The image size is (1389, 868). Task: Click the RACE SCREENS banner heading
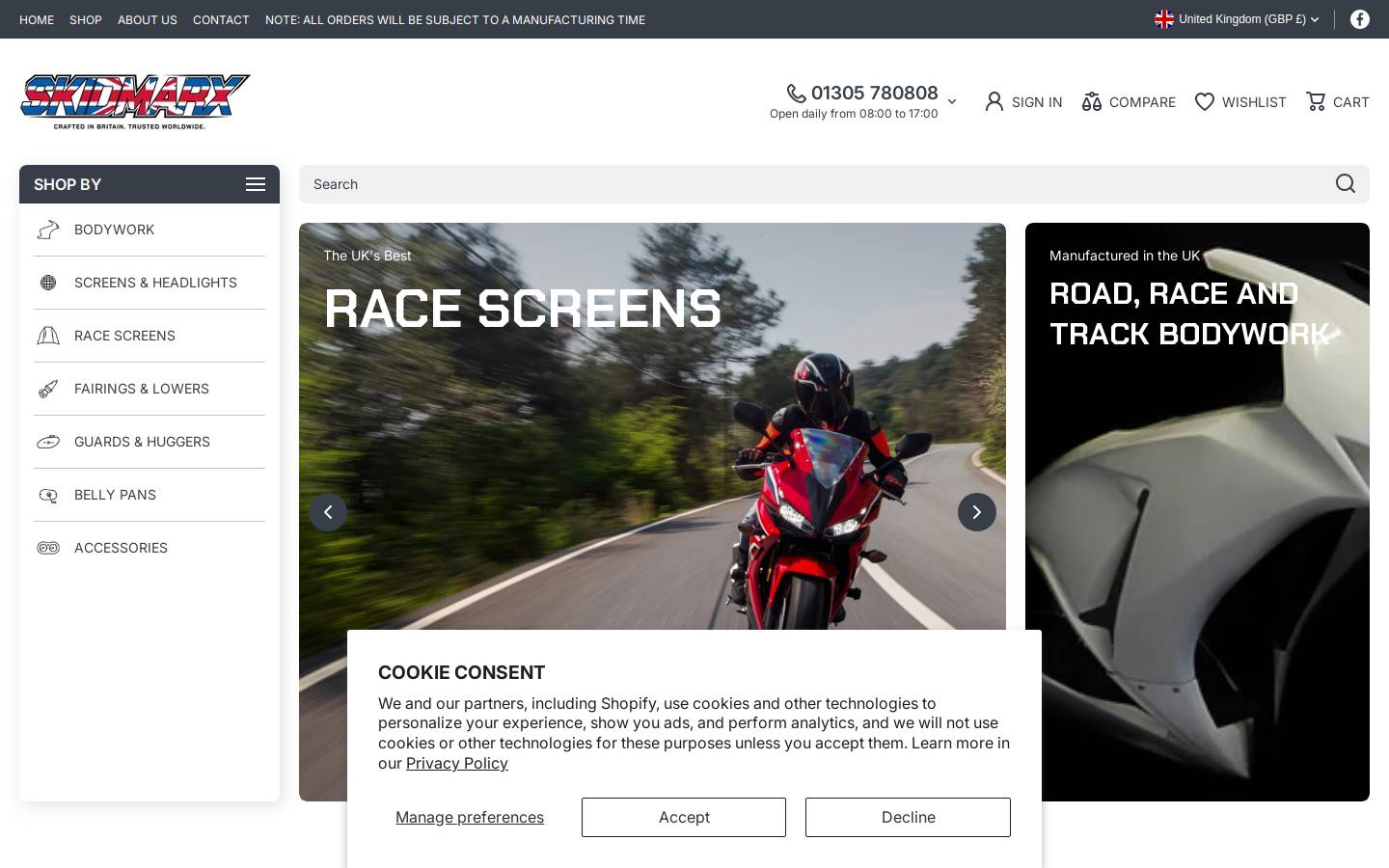tap(523, 309)
